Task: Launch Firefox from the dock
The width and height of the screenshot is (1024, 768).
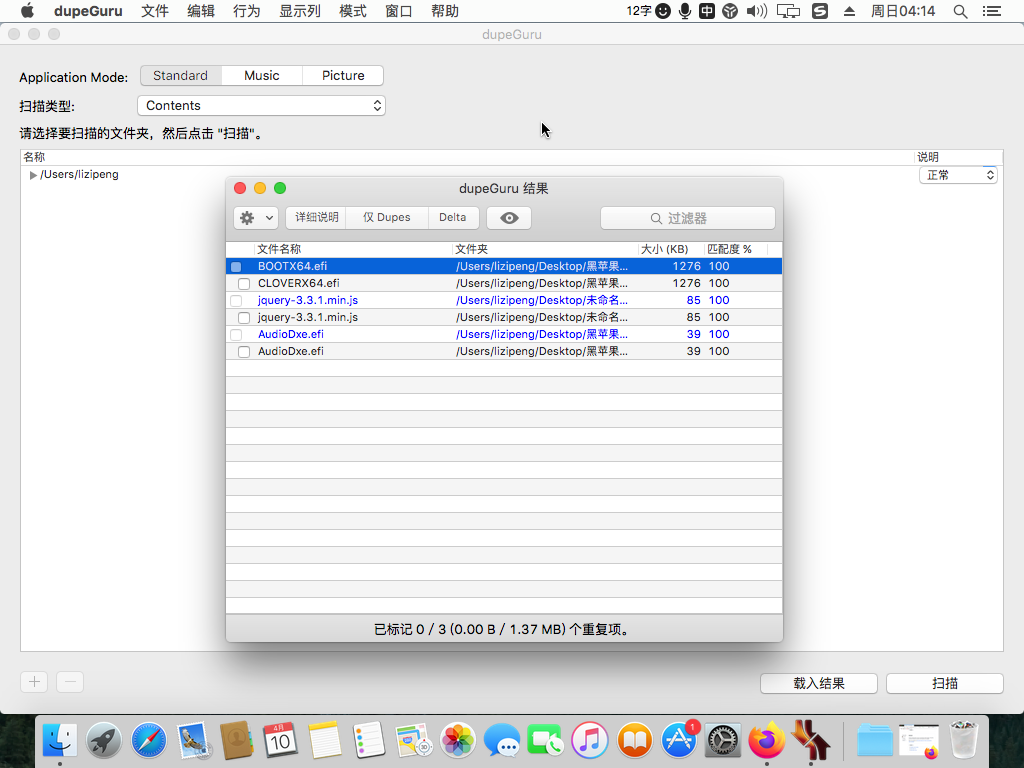Action: click(768, 741)
